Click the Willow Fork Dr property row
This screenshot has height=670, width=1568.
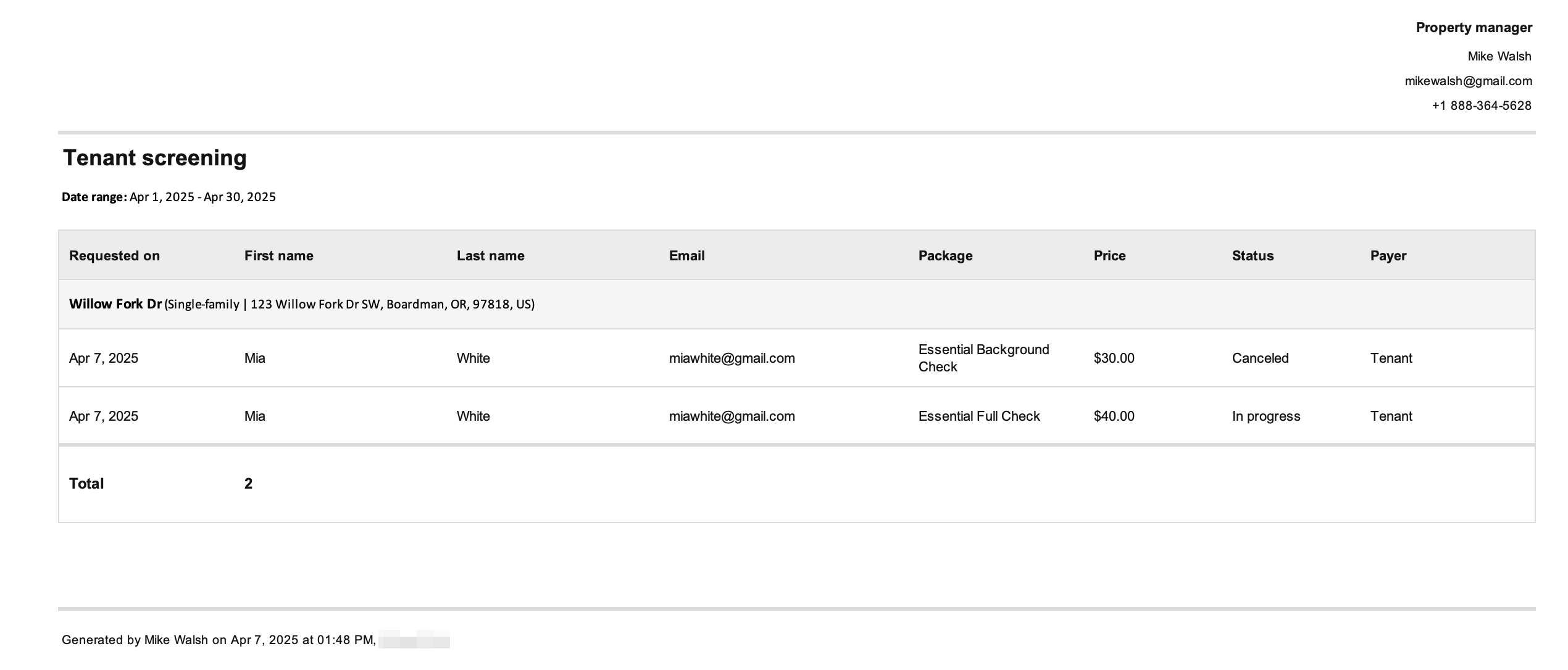pyautogui.click(x=796, y=304)
